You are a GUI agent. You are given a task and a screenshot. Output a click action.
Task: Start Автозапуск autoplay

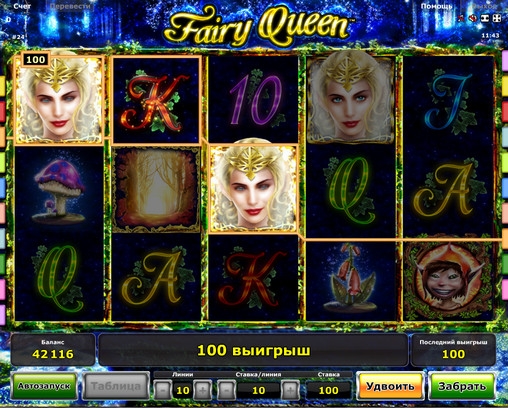click(44, 386)
